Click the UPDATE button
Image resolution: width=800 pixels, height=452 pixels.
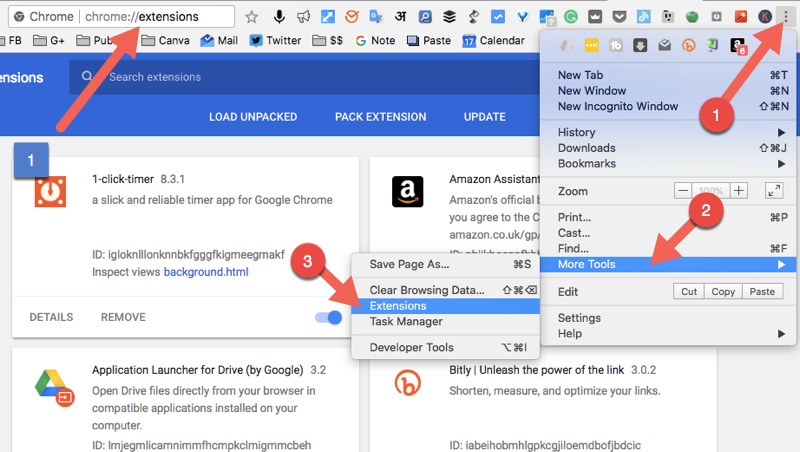pyautogui.click(x=485, y=117)
